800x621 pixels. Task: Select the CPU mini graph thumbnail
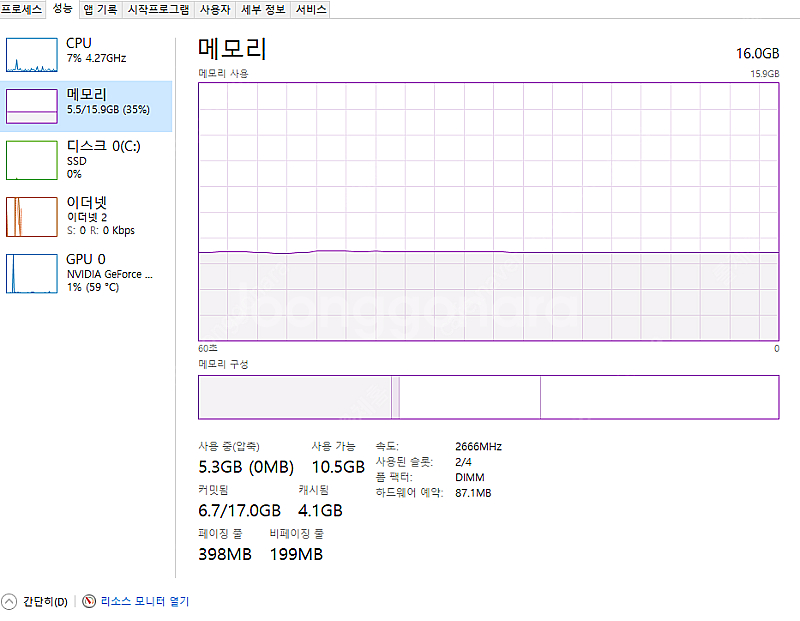coord(32,54)
